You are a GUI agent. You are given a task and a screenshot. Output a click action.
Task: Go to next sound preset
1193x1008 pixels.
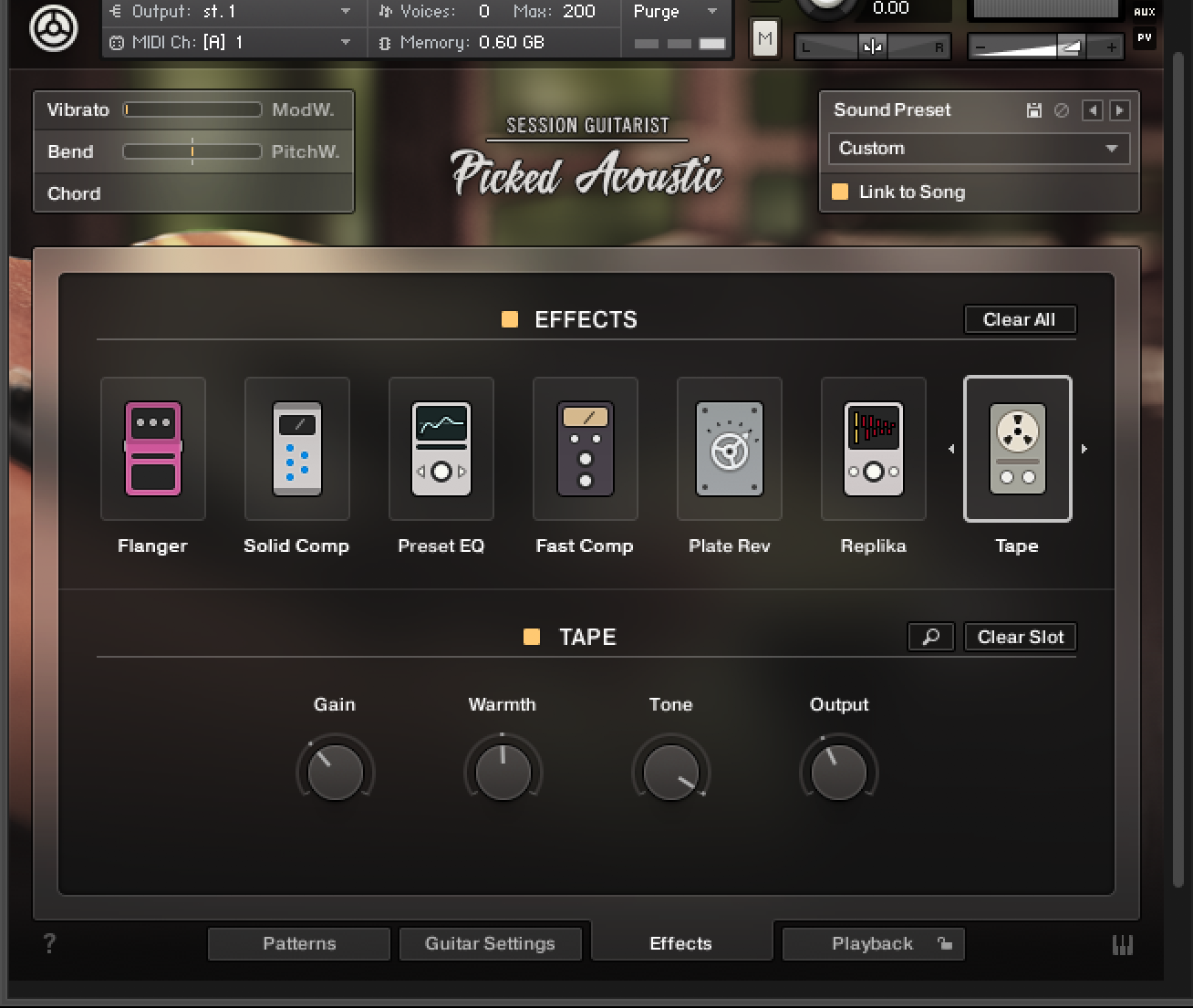point(1120,110)
